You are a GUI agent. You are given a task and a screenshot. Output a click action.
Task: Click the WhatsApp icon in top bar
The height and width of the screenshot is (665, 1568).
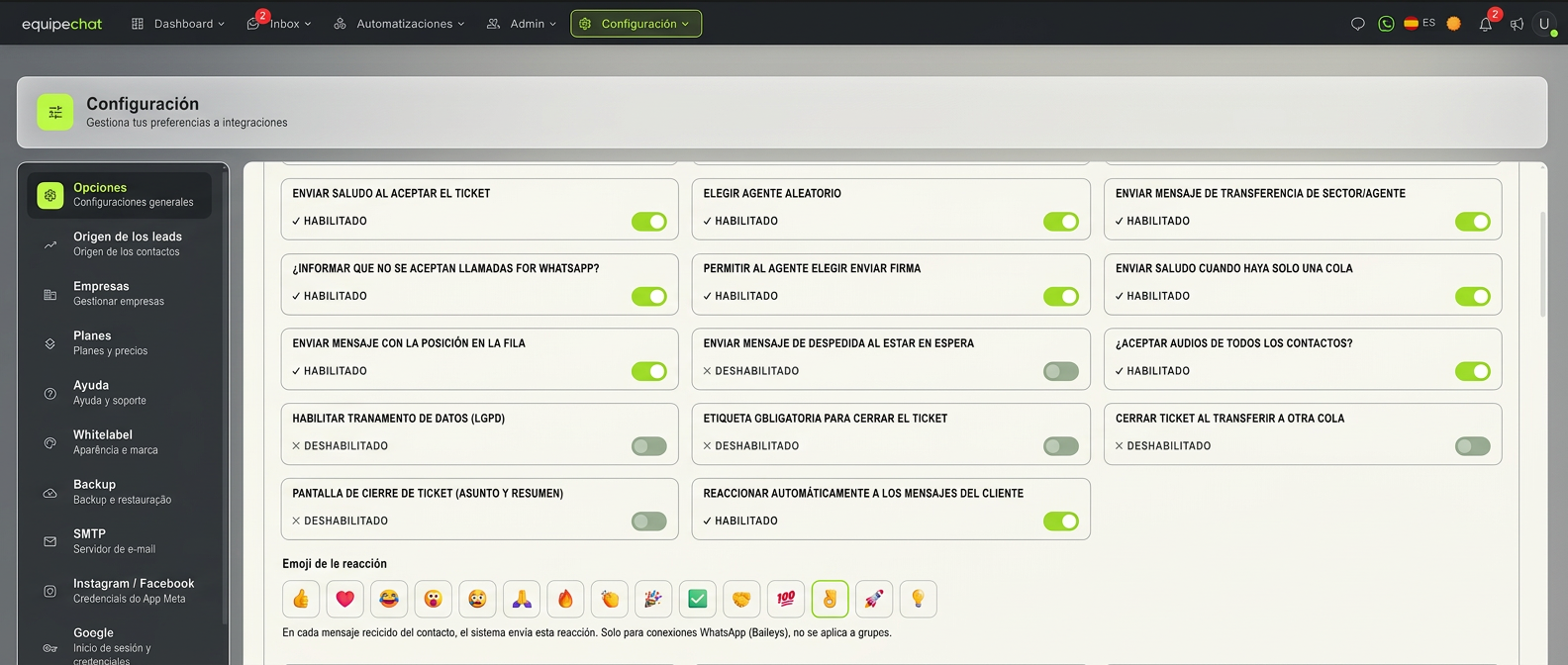[1386, 24]
